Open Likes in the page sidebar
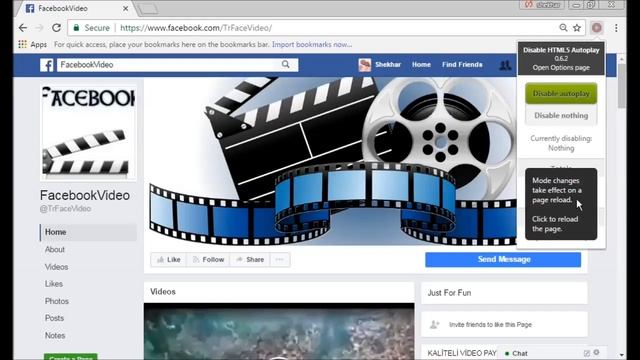The width and height of the screenshot is (640, 360). pos(53,284)
